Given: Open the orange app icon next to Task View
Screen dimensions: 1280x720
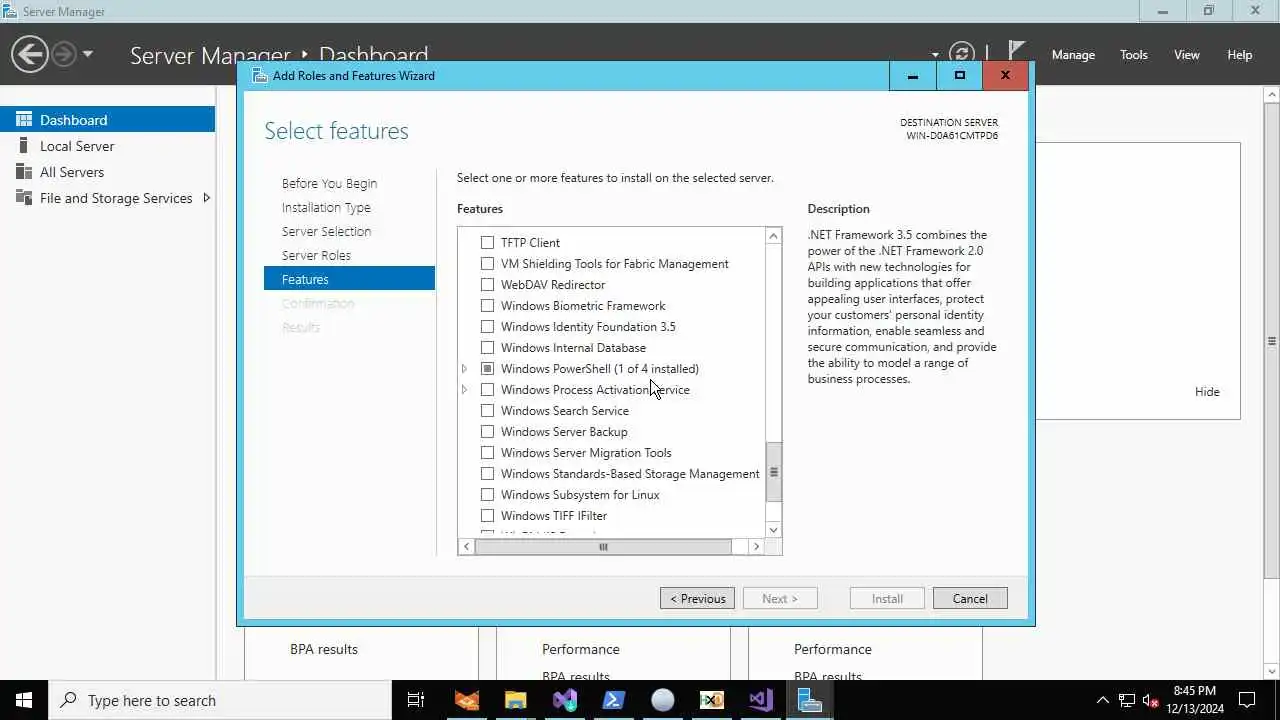Looking at the screenshot, I should coord(466,700).
